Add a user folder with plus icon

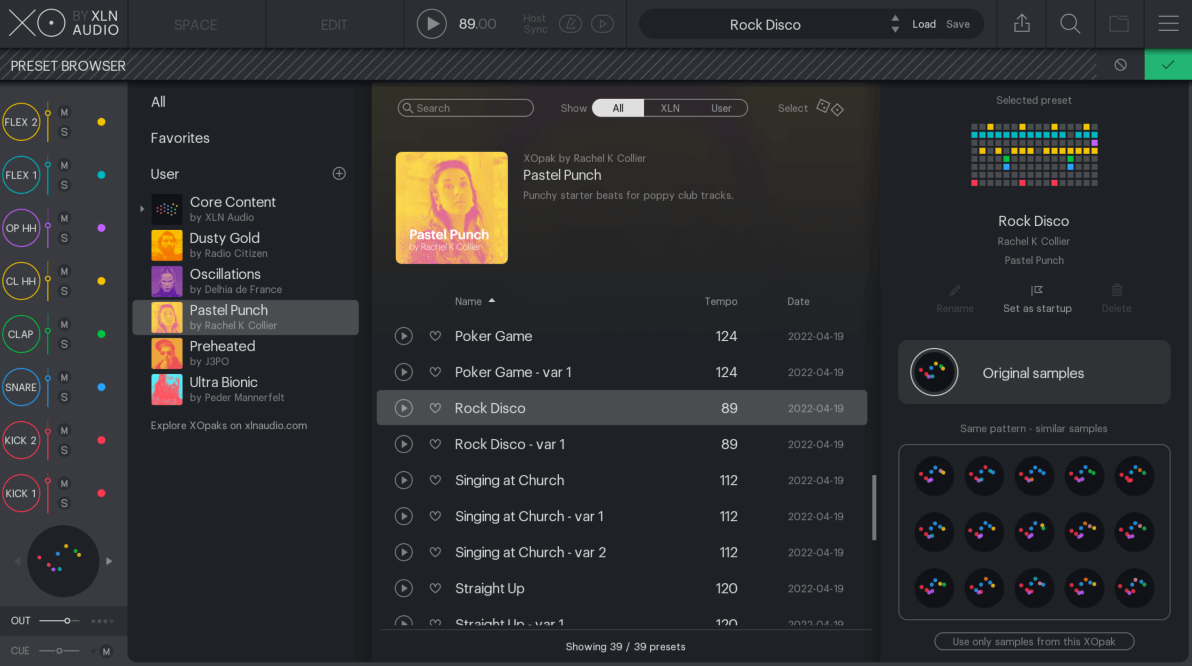coord(339,174)
